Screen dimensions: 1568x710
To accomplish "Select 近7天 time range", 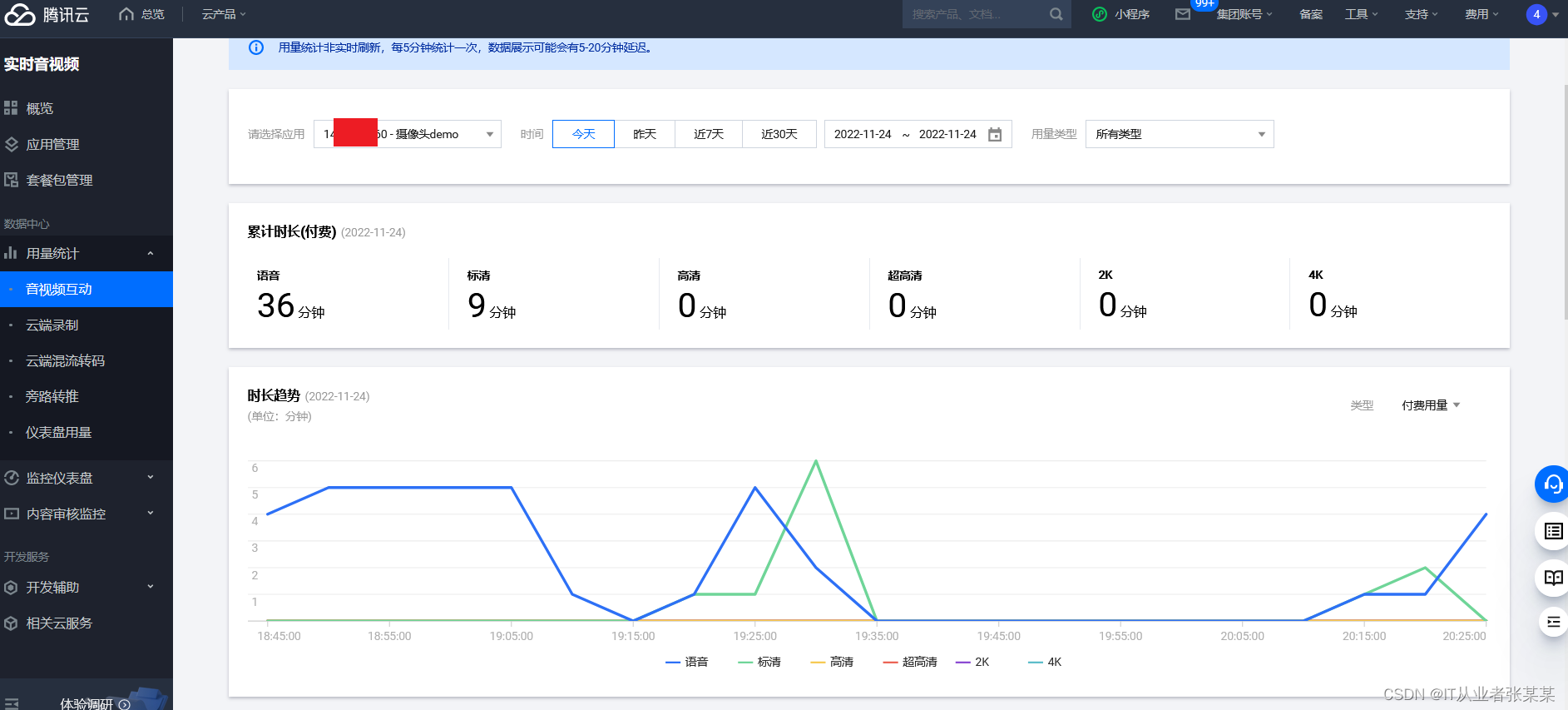I will (x=709, y=134).
